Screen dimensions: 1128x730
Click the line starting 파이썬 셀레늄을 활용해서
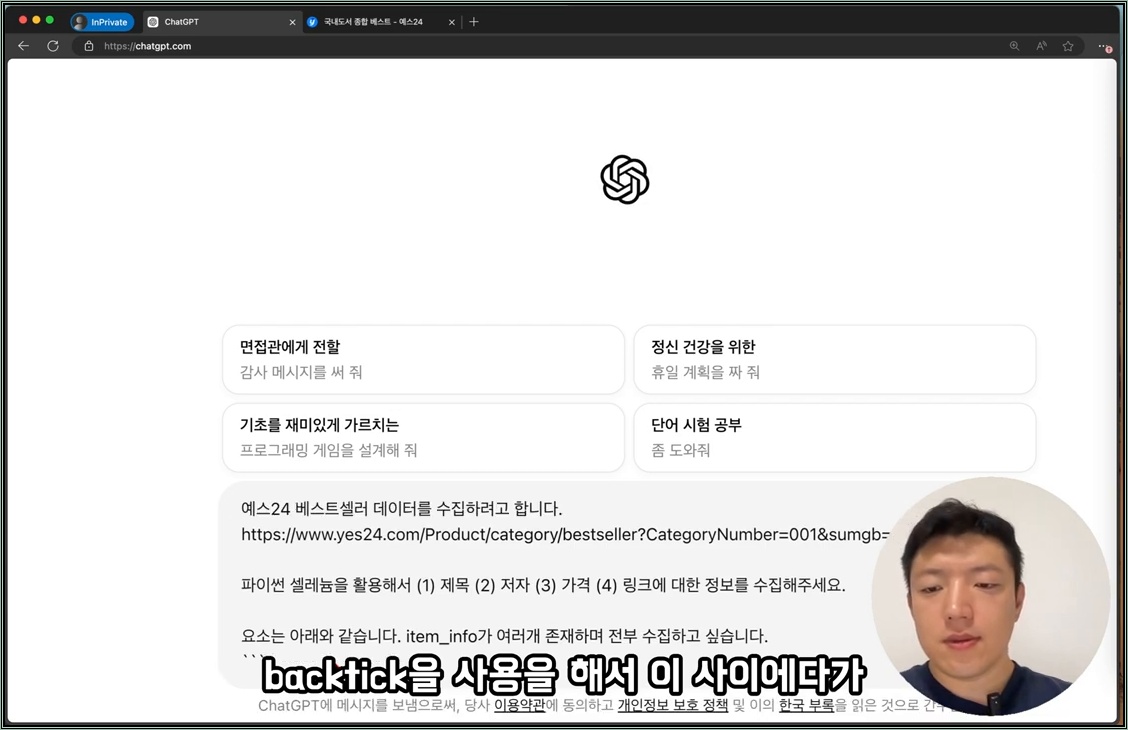coord(543,585)
